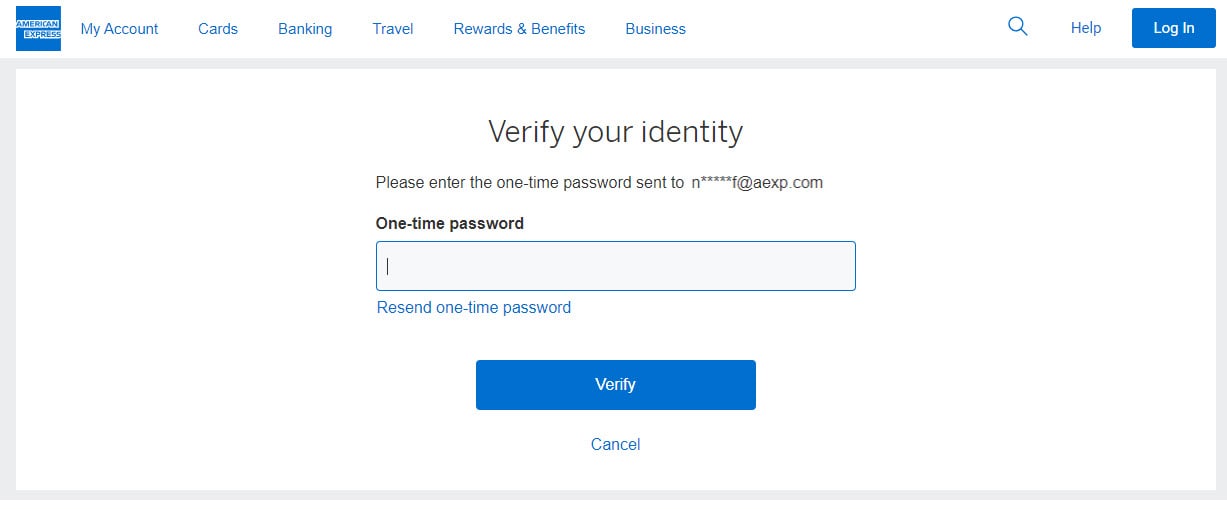Click Resend one-time password link
The height and width of the screenshot is (509, 1227).
click(474, 308)
